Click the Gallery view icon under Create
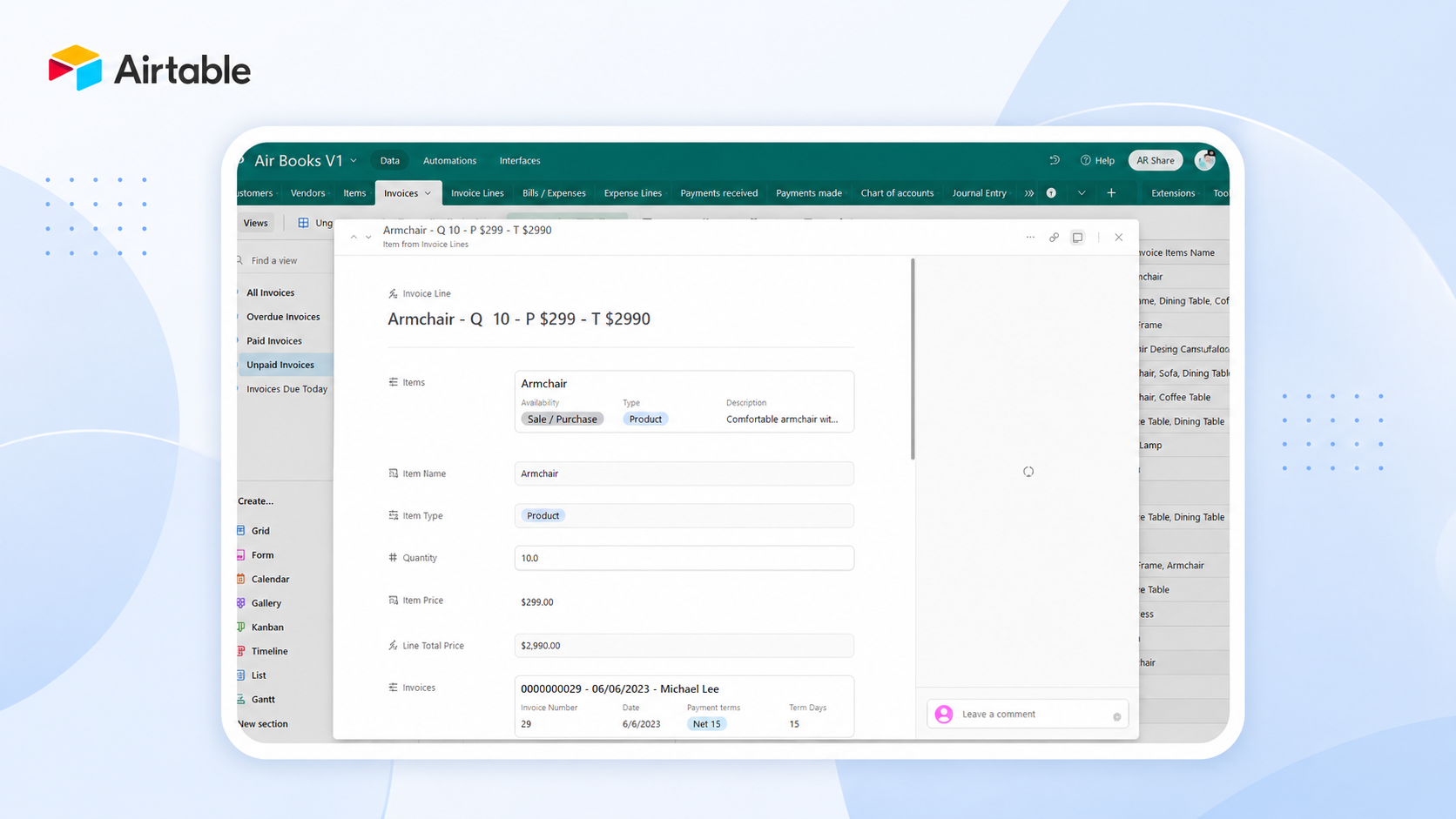The height and width of the screenshot is (819, 1456). [x=241, y=603]
